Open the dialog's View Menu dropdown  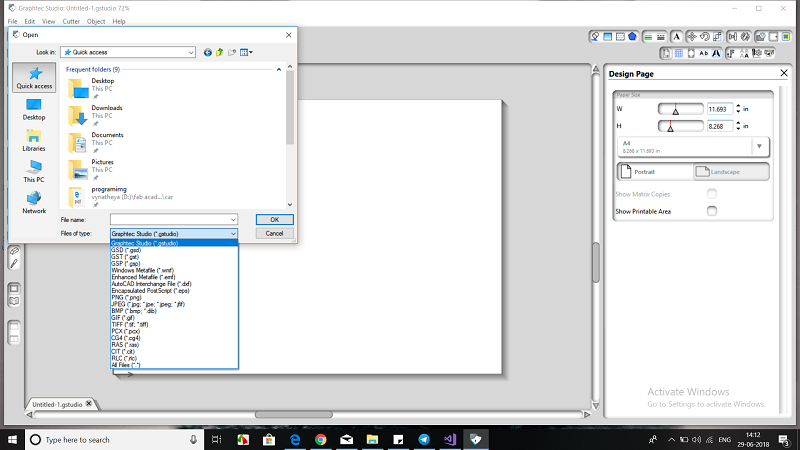coord(246,52)
